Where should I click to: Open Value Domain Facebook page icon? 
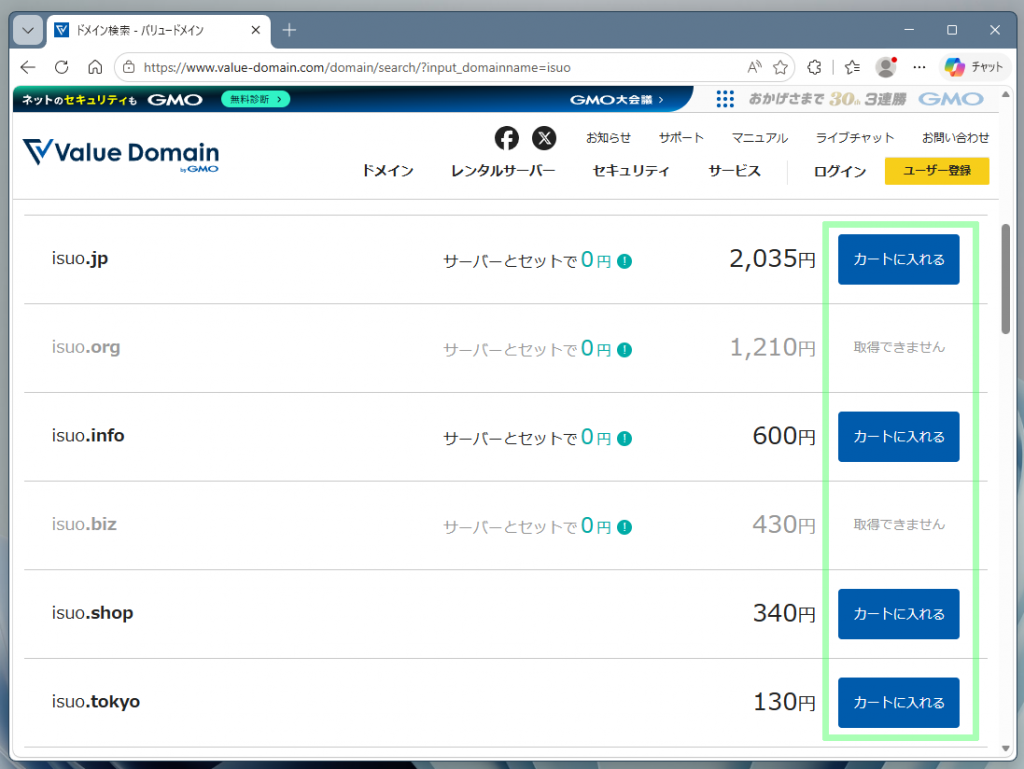[x=506, y=138]
